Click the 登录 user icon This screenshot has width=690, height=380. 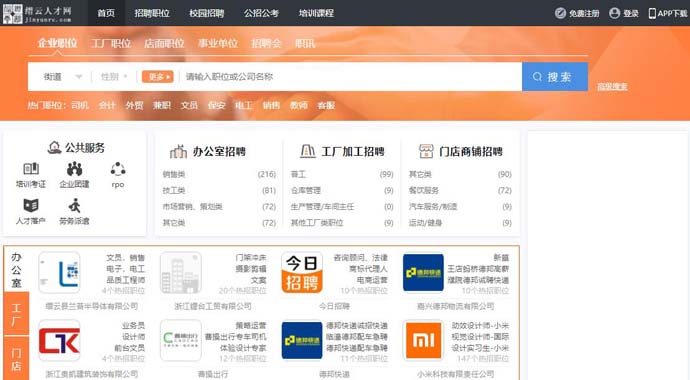click(615, 13)
